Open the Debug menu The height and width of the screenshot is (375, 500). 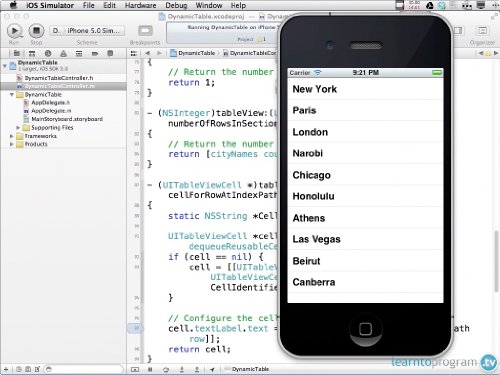(176, 5)
